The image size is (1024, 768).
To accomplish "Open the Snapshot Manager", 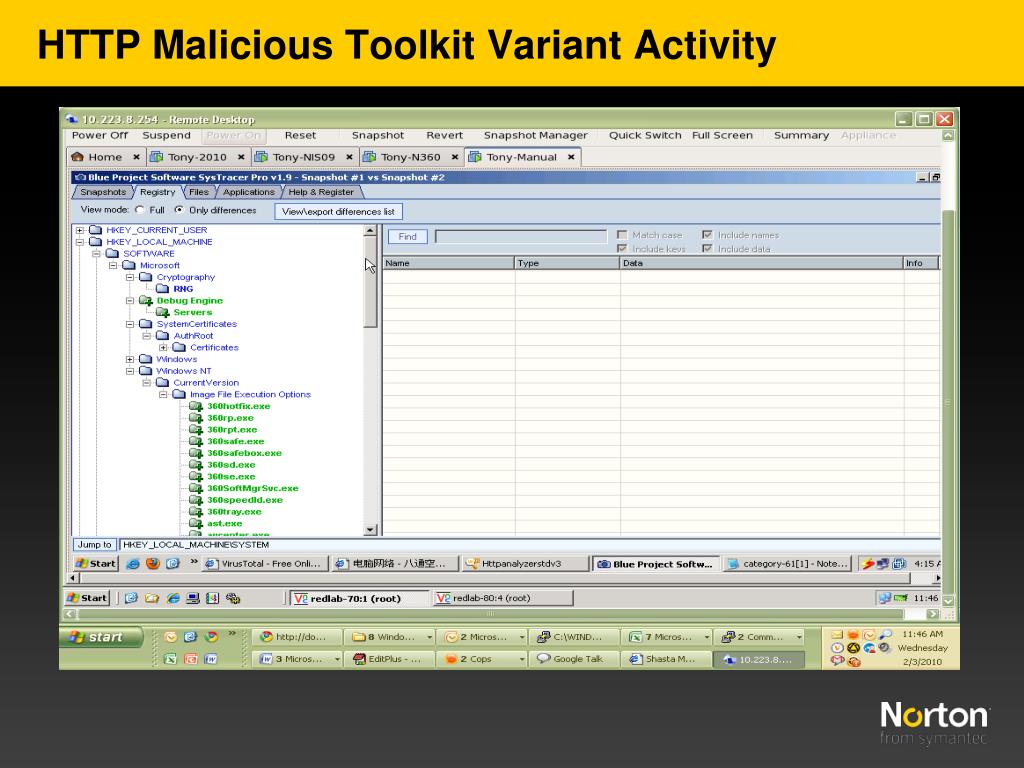I will [536, 135].
